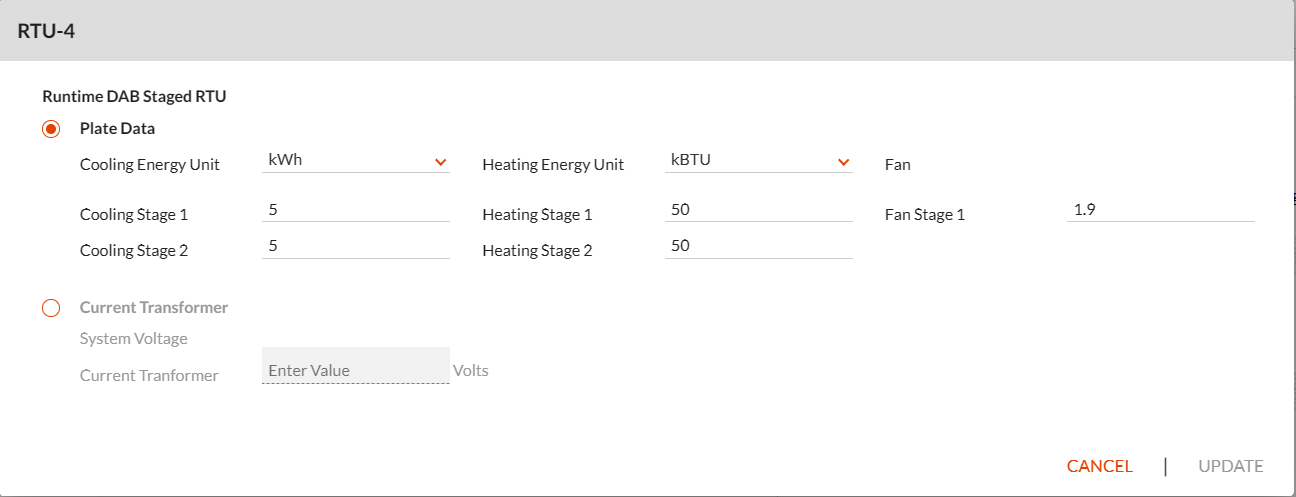This screenshot has width=1296, height=497.
Task: Click the Cooling Stage 1 value field
Action: coord(356,210)
